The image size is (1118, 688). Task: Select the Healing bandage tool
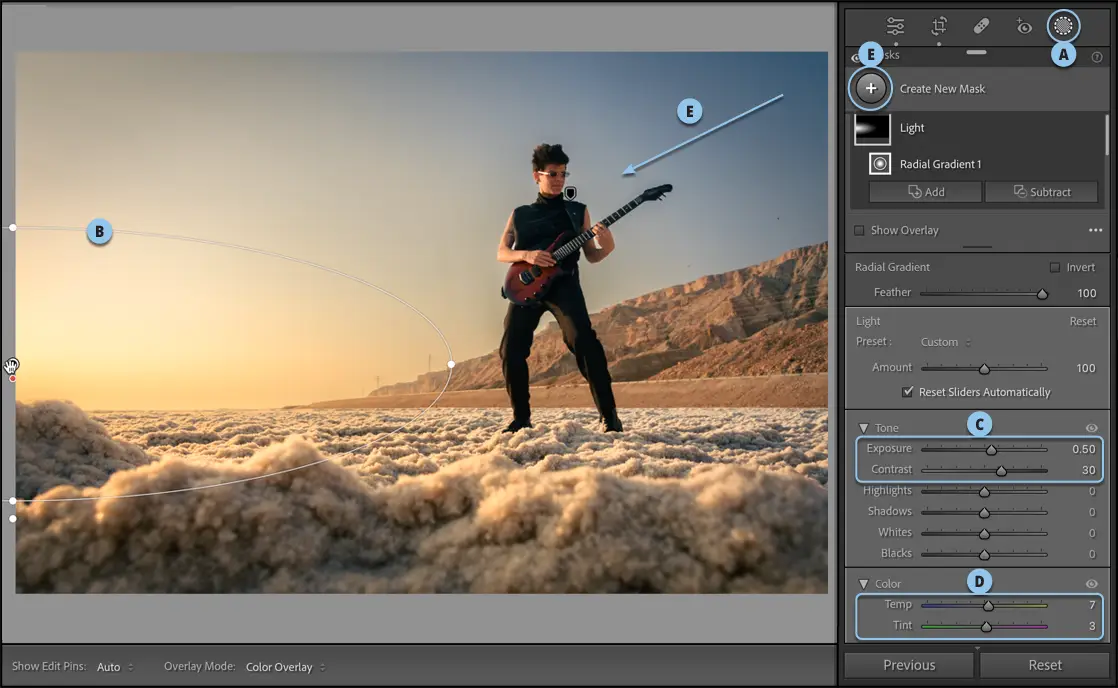pyautogui.click(x=981, y=26)
